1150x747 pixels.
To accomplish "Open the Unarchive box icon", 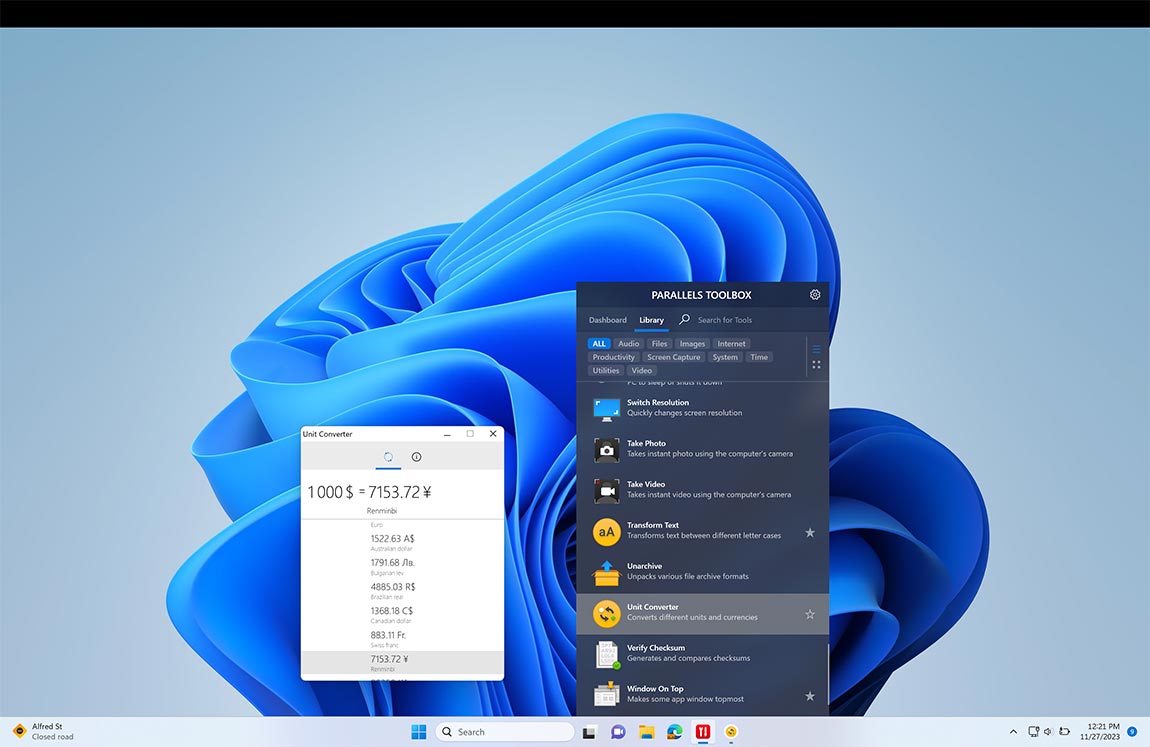I will [606, 572].
